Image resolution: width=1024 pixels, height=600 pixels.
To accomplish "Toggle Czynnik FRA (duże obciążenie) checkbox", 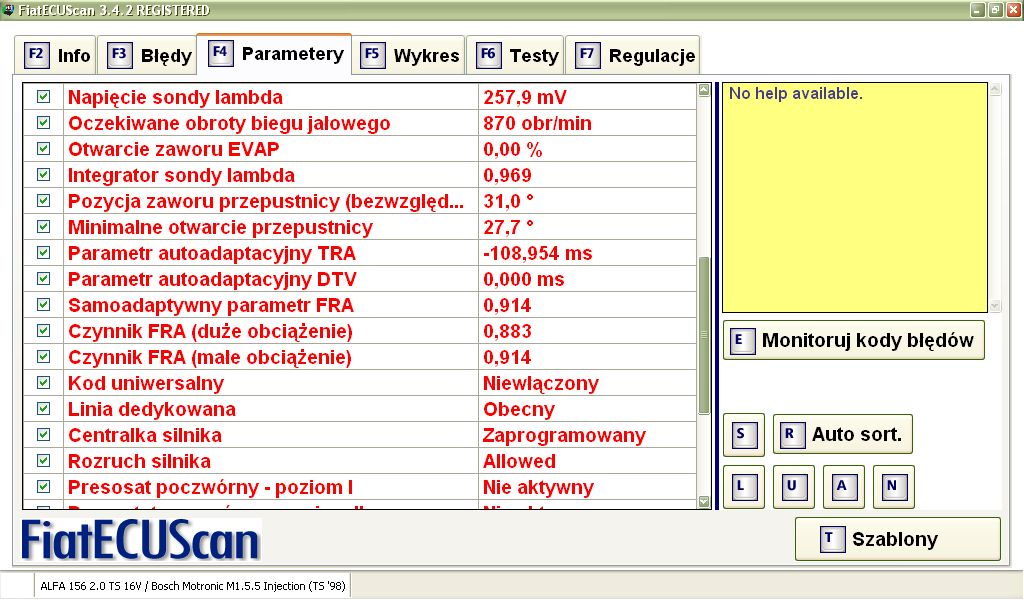I will (x=43, y=331).
